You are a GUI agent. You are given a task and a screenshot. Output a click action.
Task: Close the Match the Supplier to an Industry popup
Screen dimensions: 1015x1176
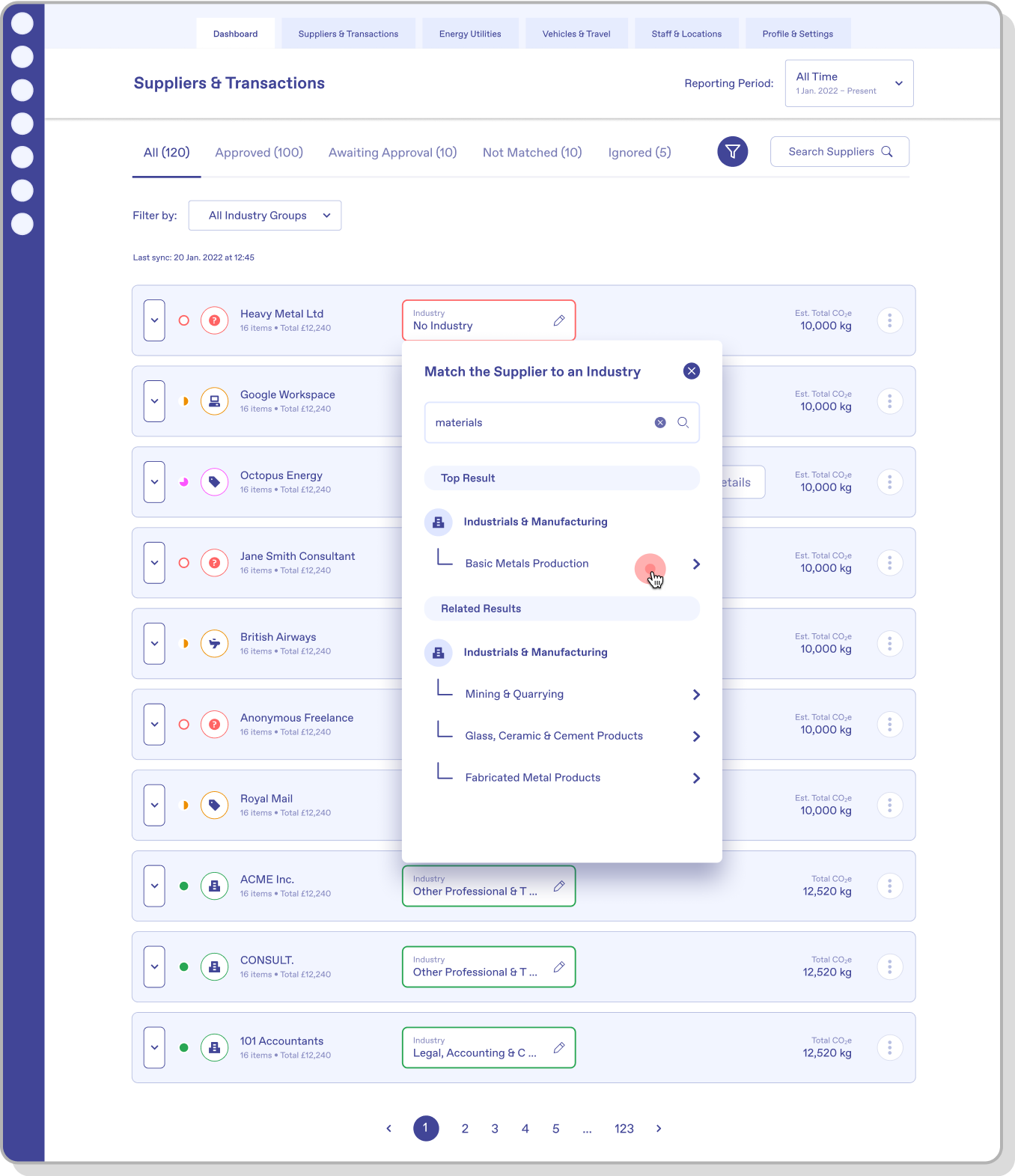[692, 371]
